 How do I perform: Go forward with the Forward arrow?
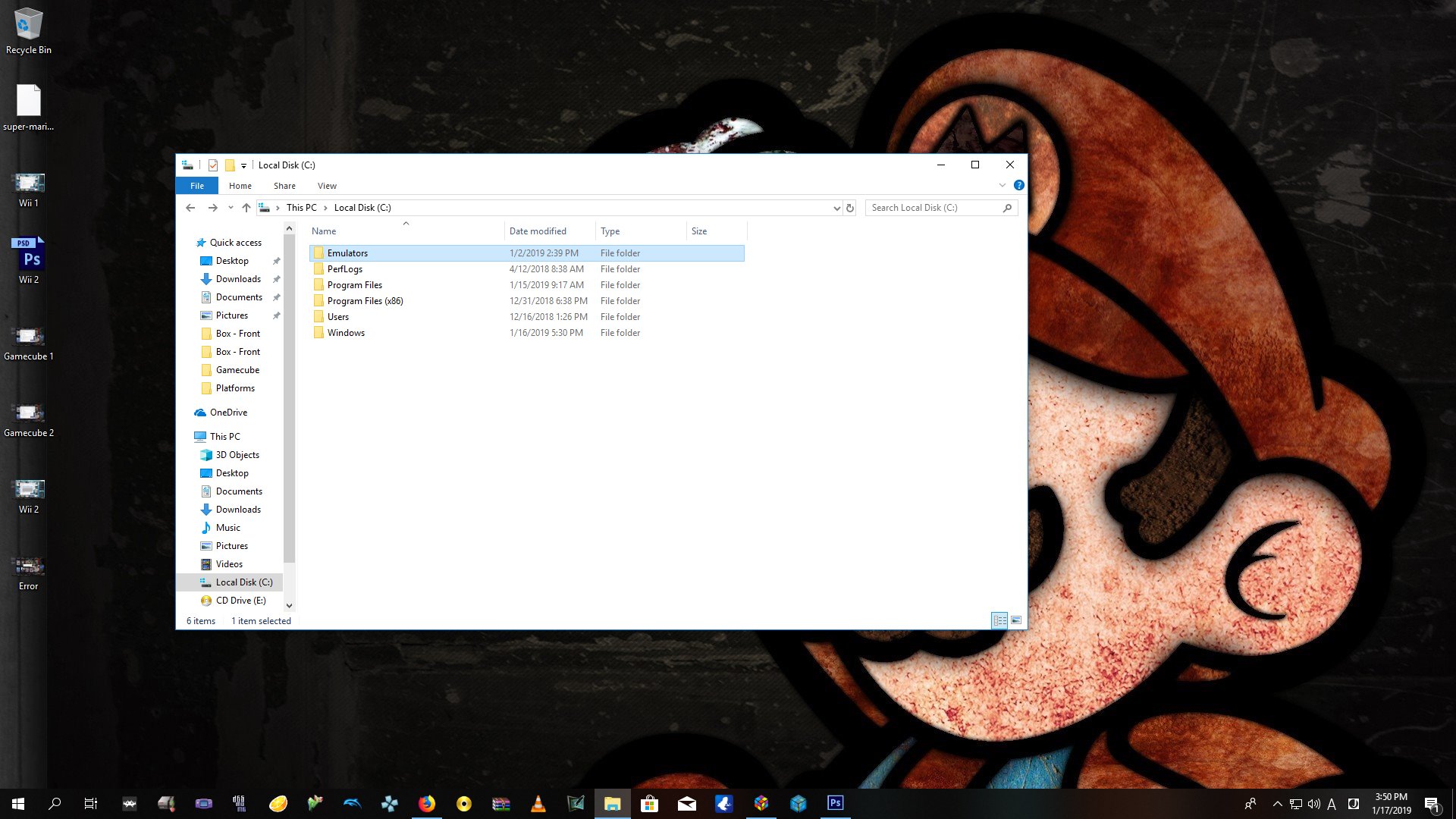click(213, 208)
